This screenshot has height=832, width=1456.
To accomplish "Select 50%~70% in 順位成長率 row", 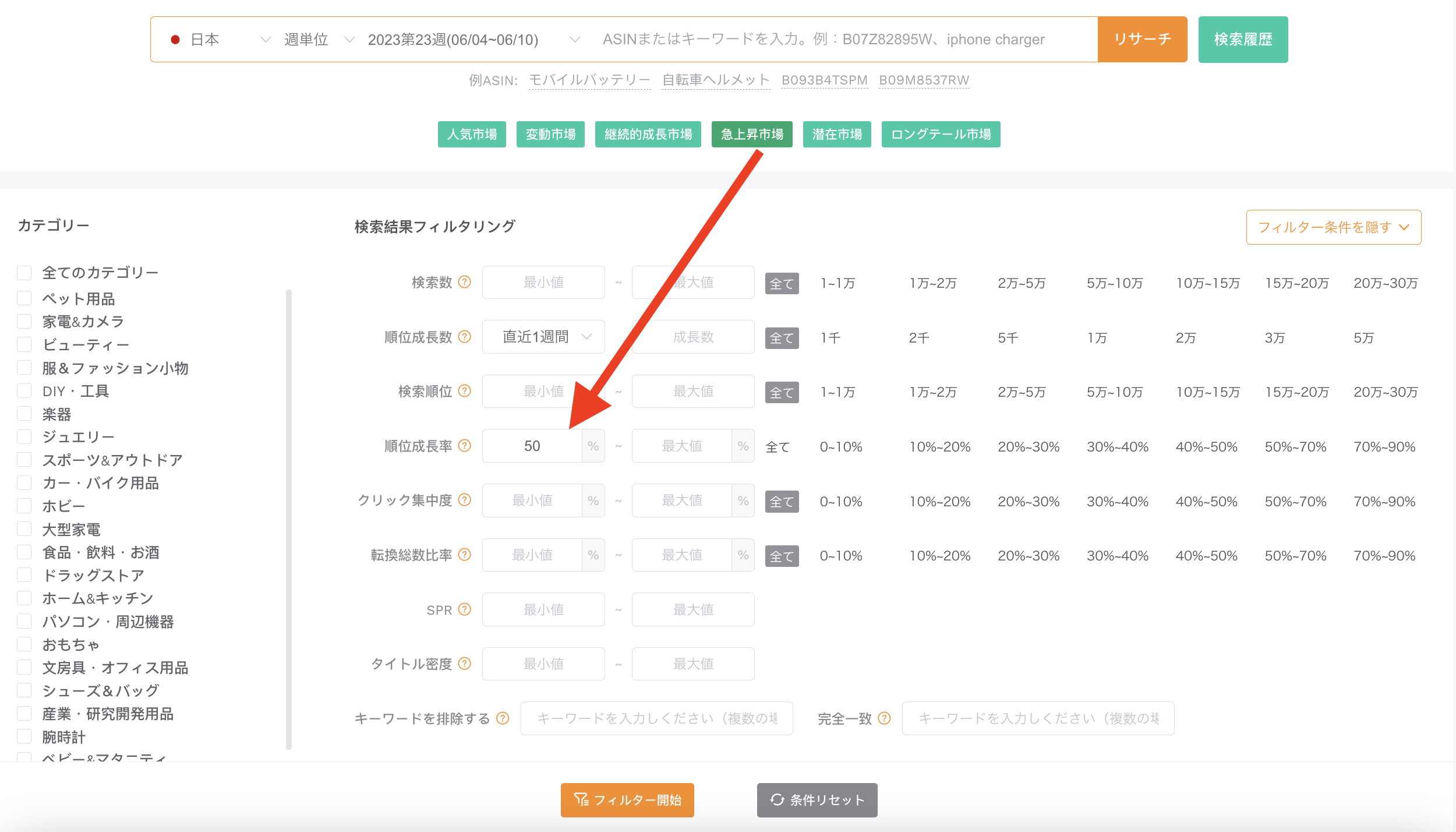I will coord(1295,447).
